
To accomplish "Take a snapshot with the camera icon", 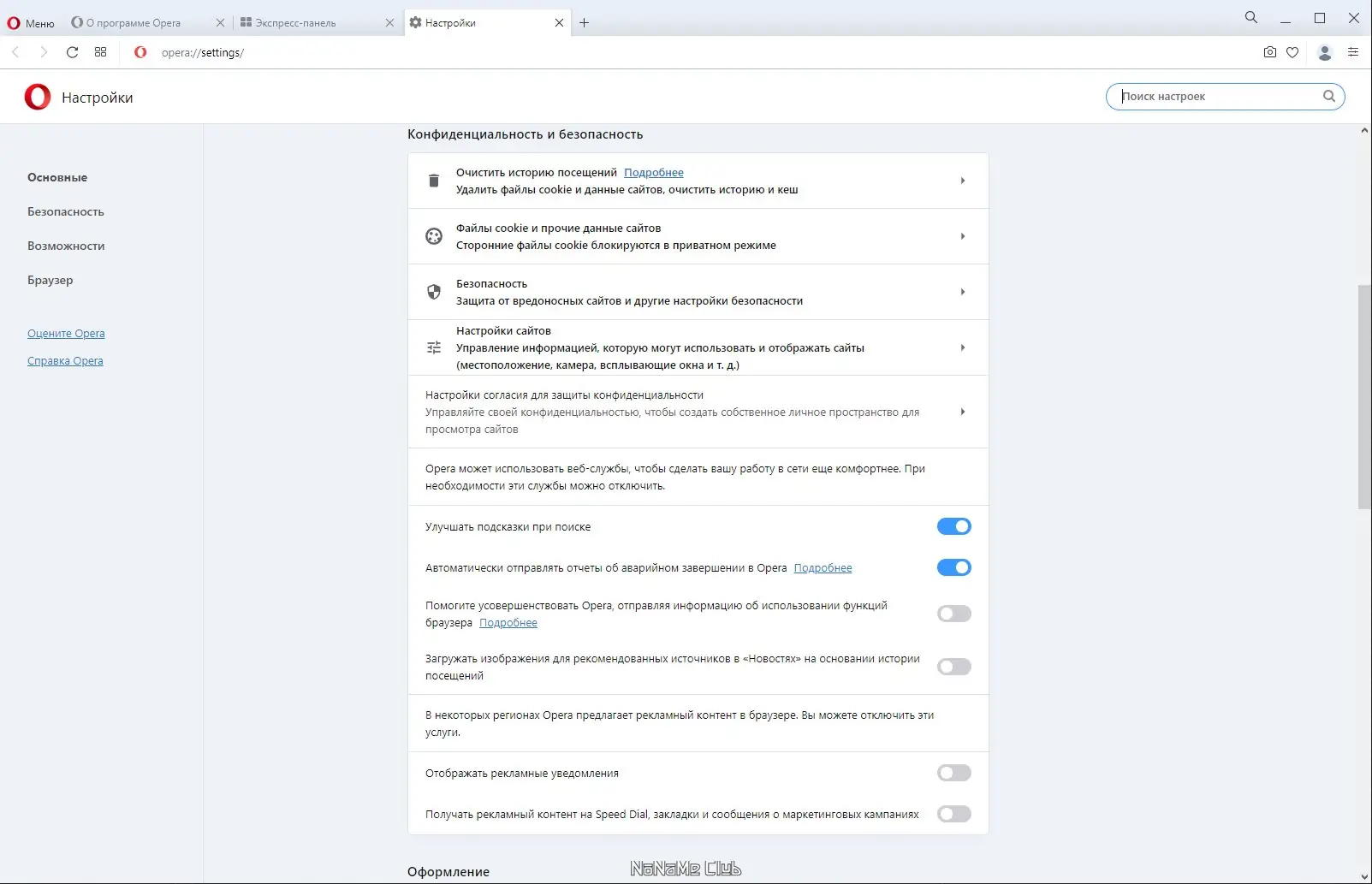I will click(1270, 52).
